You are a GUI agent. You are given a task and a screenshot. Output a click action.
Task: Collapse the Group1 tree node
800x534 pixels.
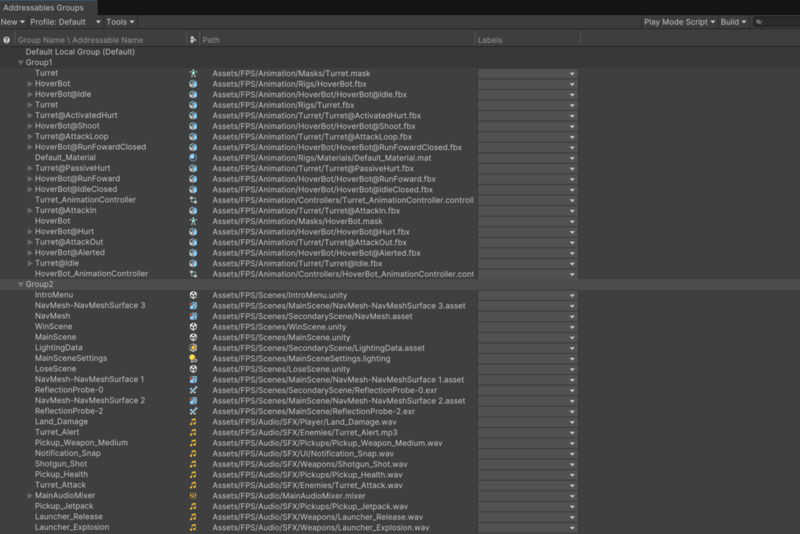click(x=21, y=63)
